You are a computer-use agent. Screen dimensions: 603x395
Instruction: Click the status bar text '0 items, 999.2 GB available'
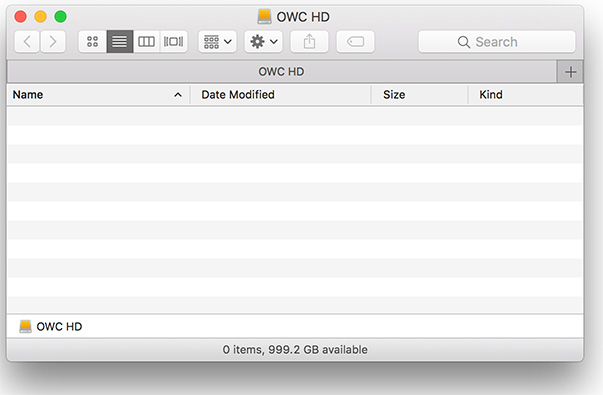click(x=295, y=350)
